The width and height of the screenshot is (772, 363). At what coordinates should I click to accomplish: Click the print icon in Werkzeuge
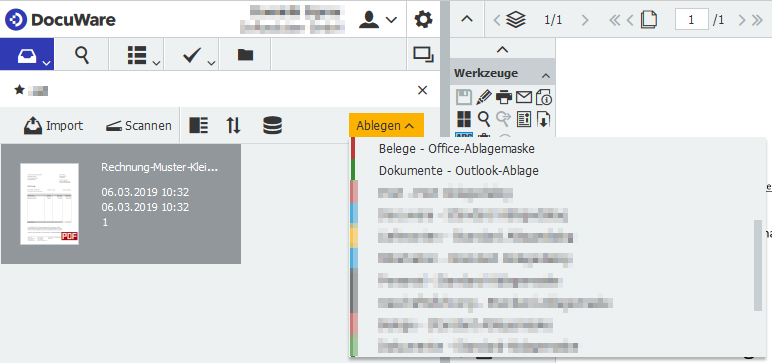[504, 97]
